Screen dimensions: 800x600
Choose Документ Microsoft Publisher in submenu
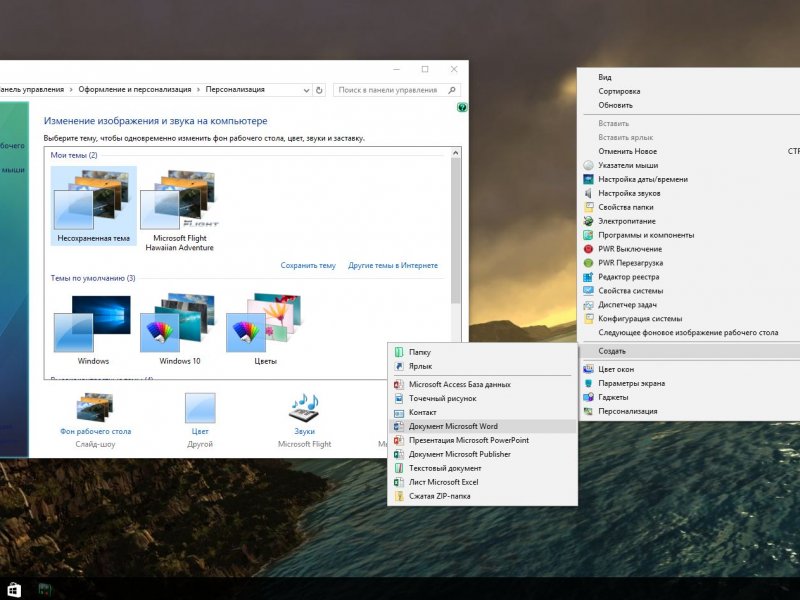pos(483,454)
